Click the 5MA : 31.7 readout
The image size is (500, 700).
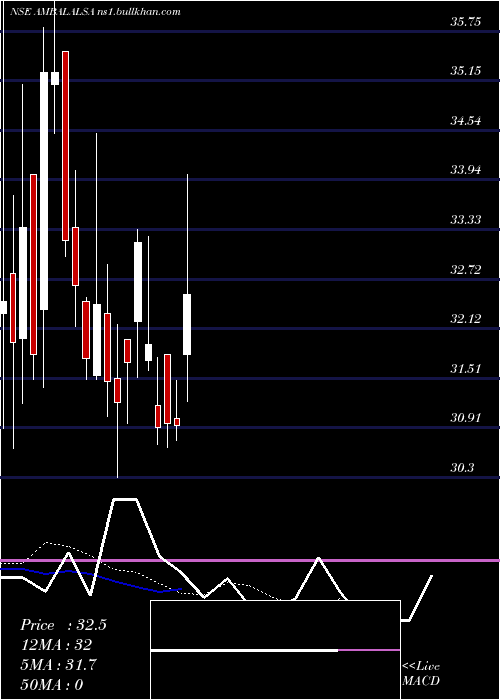click(58, 665)
